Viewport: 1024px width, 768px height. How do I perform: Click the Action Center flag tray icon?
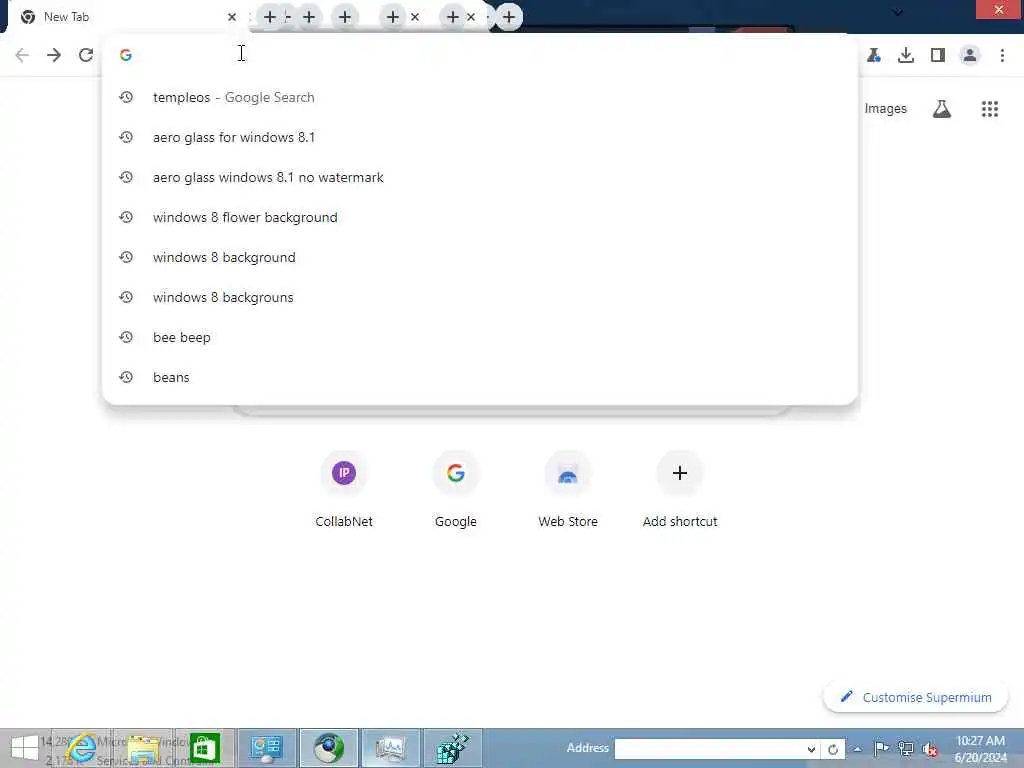tap(881, 748)
